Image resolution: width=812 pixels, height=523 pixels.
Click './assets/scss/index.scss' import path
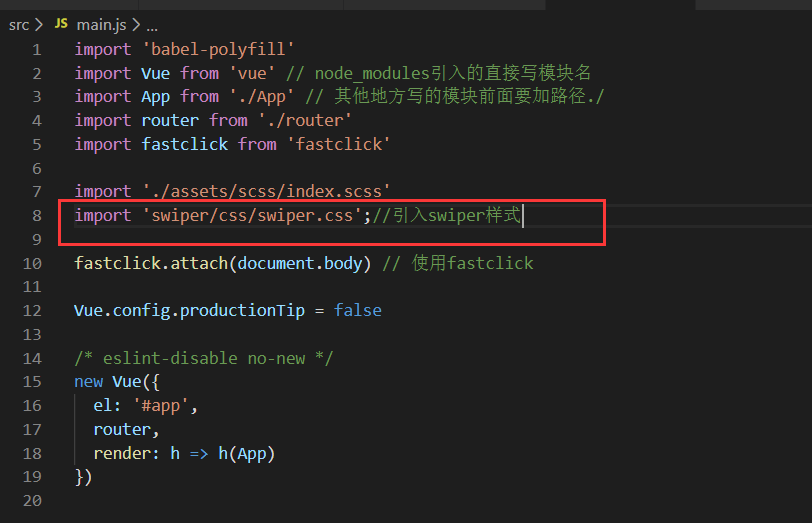pos(267,191)
